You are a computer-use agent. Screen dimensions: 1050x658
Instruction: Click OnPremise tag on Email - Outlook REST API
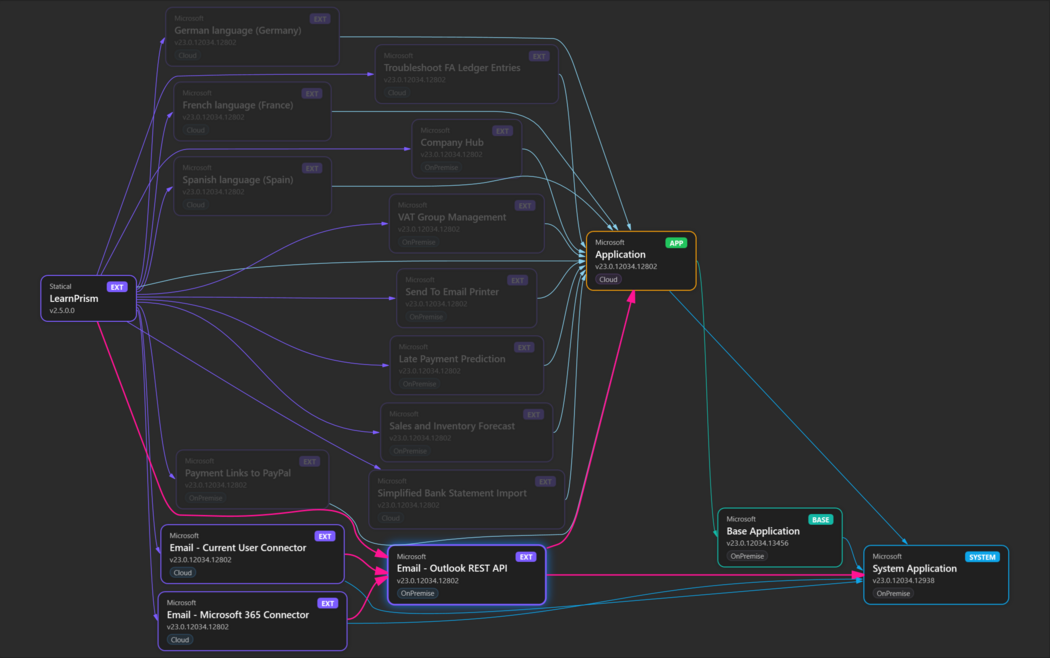pyautogui.click(x=417, y=594)
